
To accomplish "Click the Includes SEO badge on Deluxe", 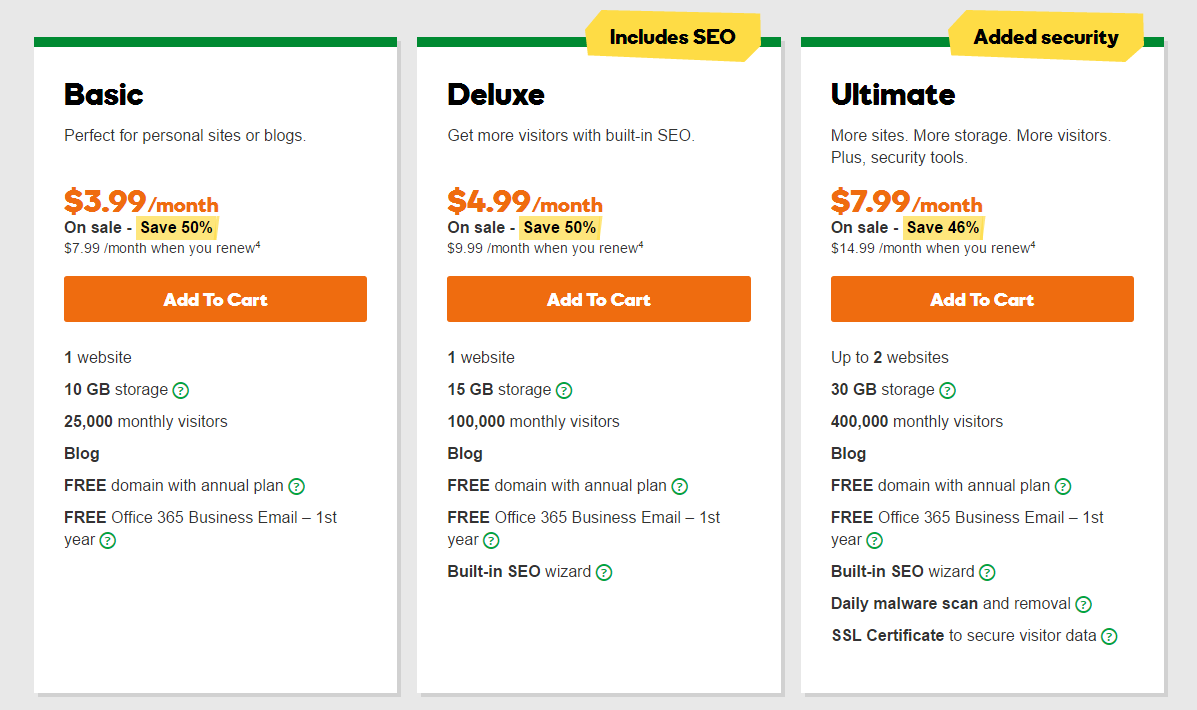I will [672, 37].
